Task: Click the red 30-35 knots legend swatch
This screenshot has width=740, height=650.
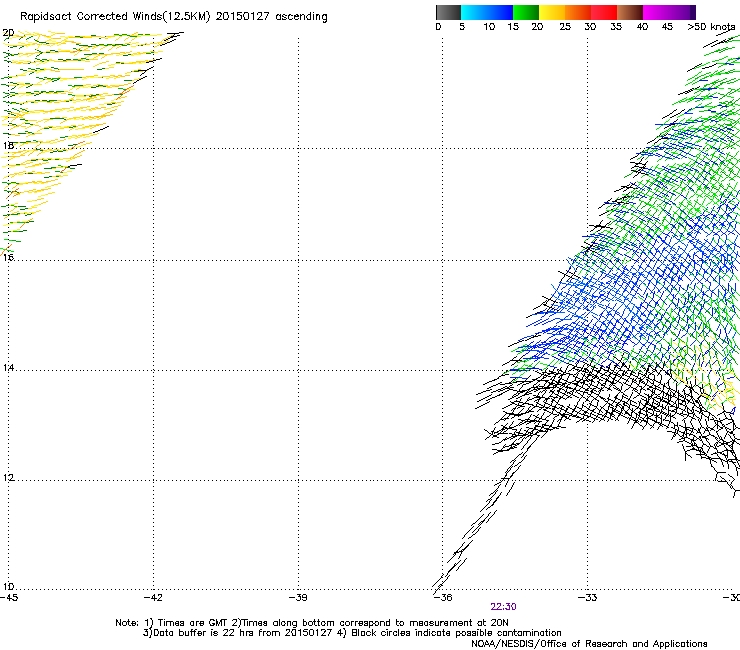Action: [x=604, y=12]
